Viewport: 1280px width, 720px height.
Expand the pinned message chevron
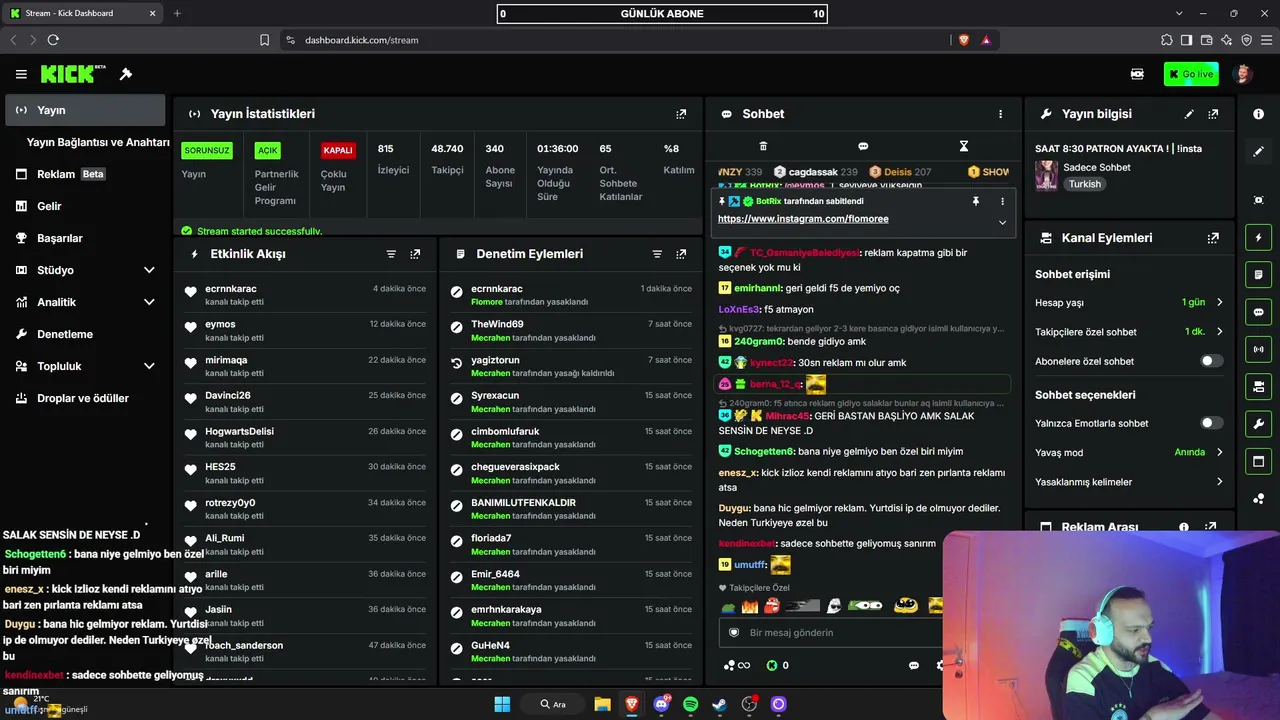(1002, 222)
